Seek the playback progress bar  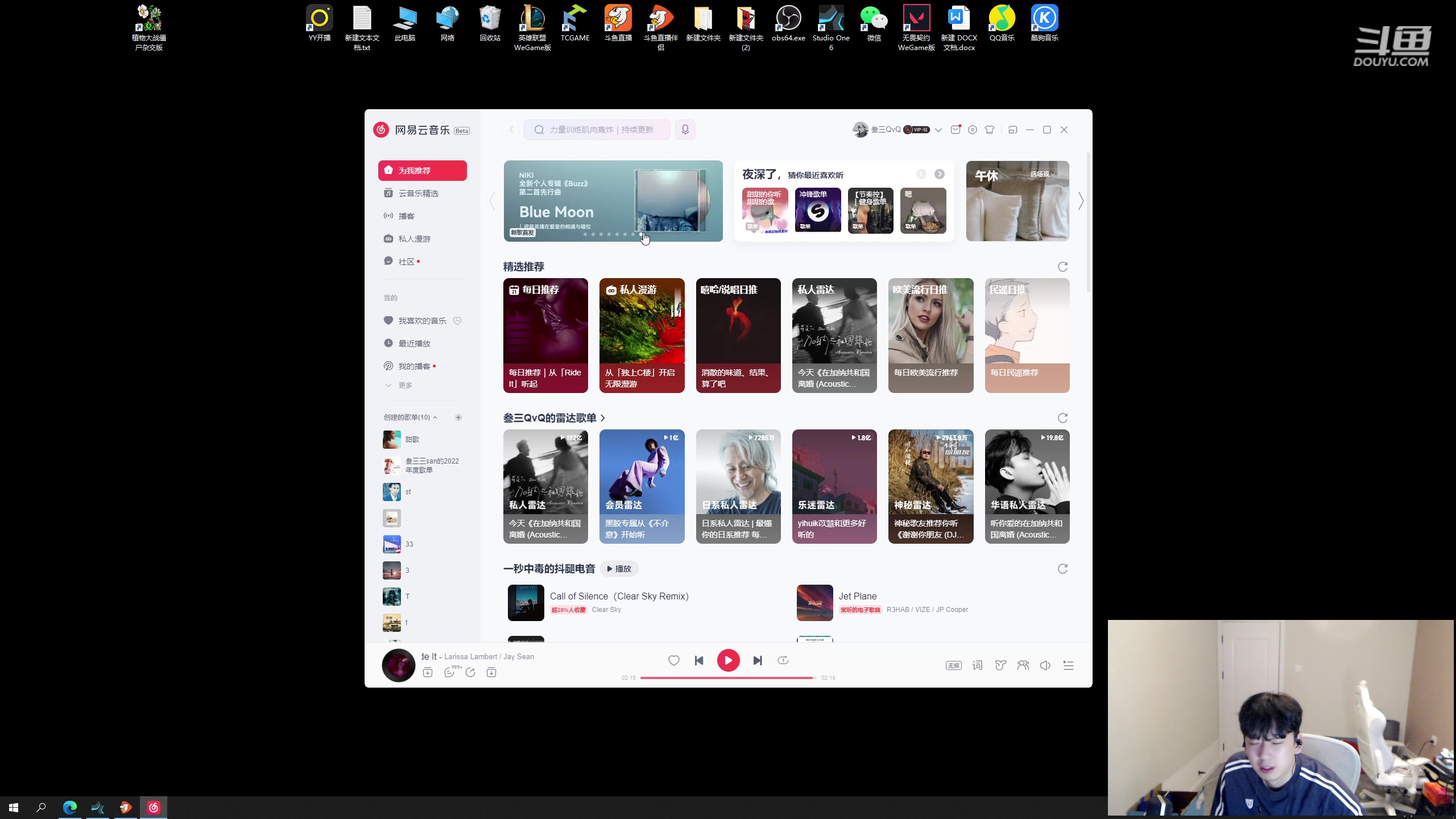click(x=728, y=678)
